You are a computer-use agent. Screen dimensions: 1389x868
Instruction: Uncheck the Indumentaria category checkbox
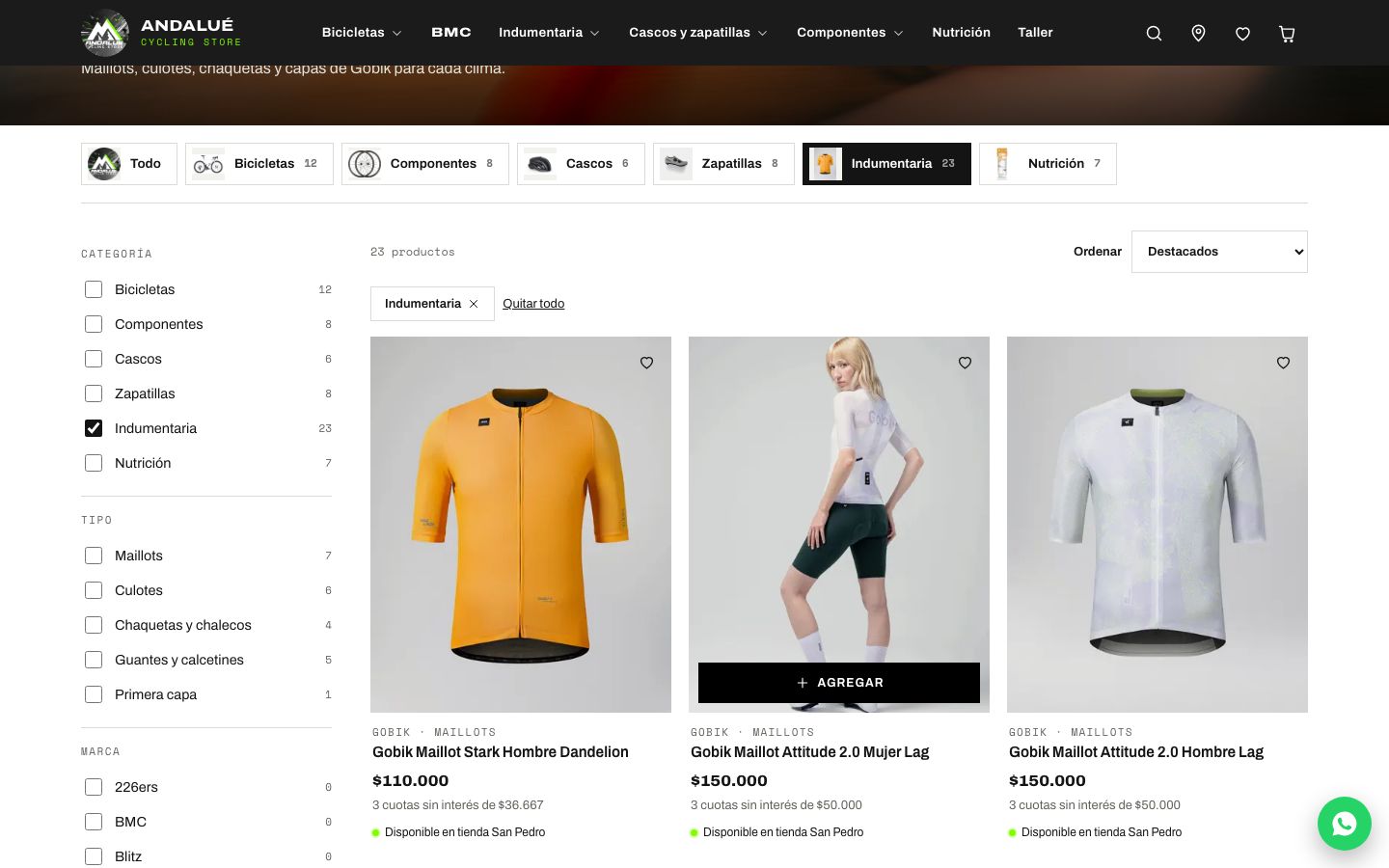tap(94, 428)
